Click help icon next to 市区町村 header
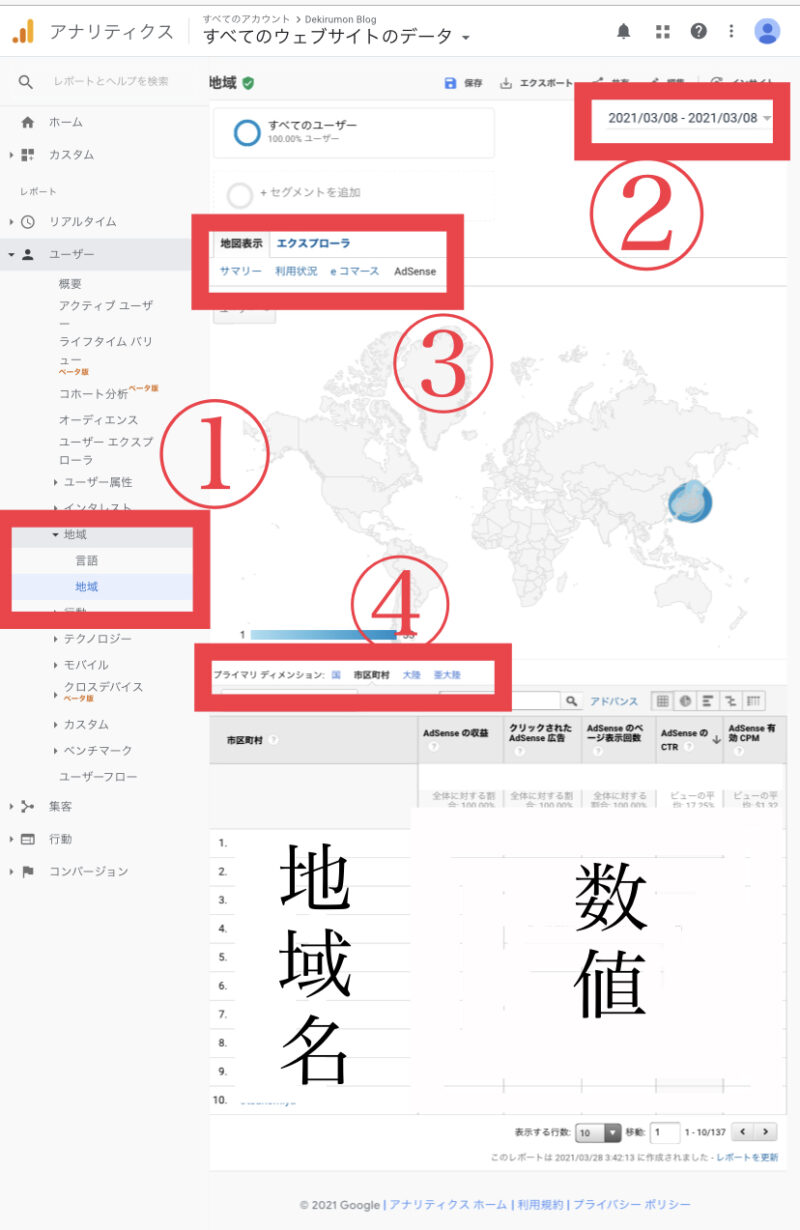This screenshot has height=1230, width=800. [x=273, y=740]
